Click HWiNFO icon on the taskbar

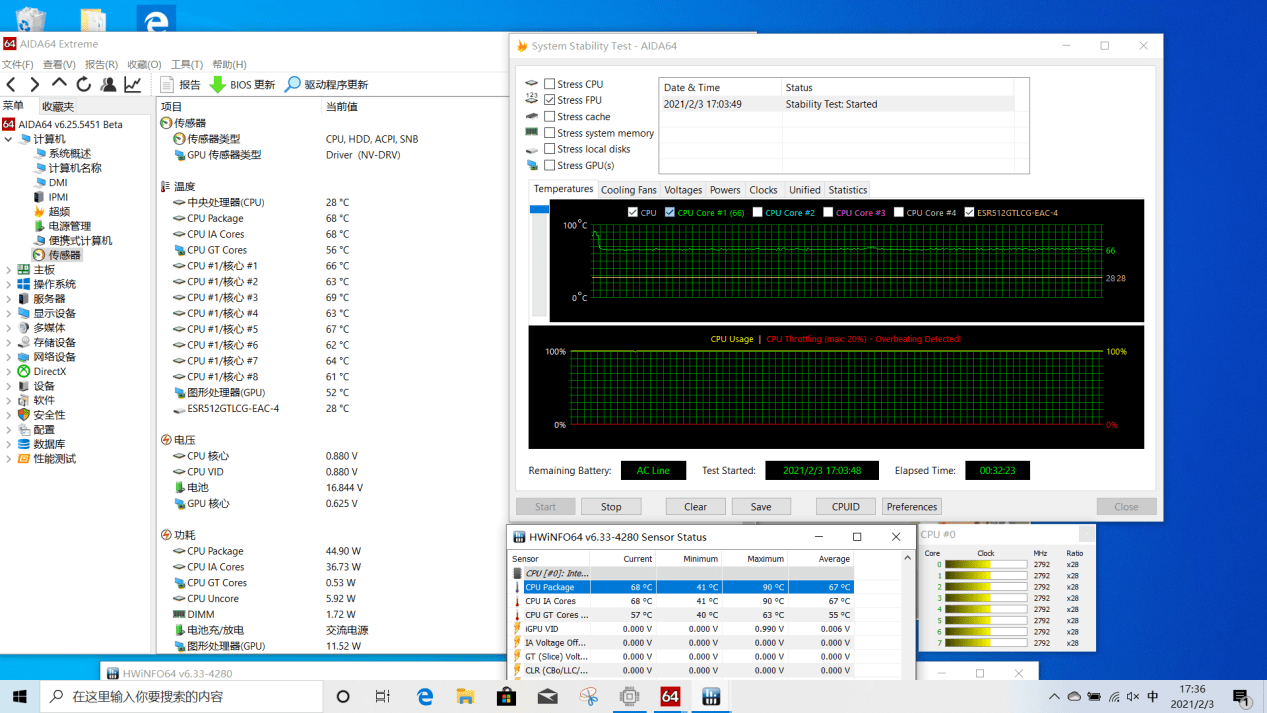point(711,696)
